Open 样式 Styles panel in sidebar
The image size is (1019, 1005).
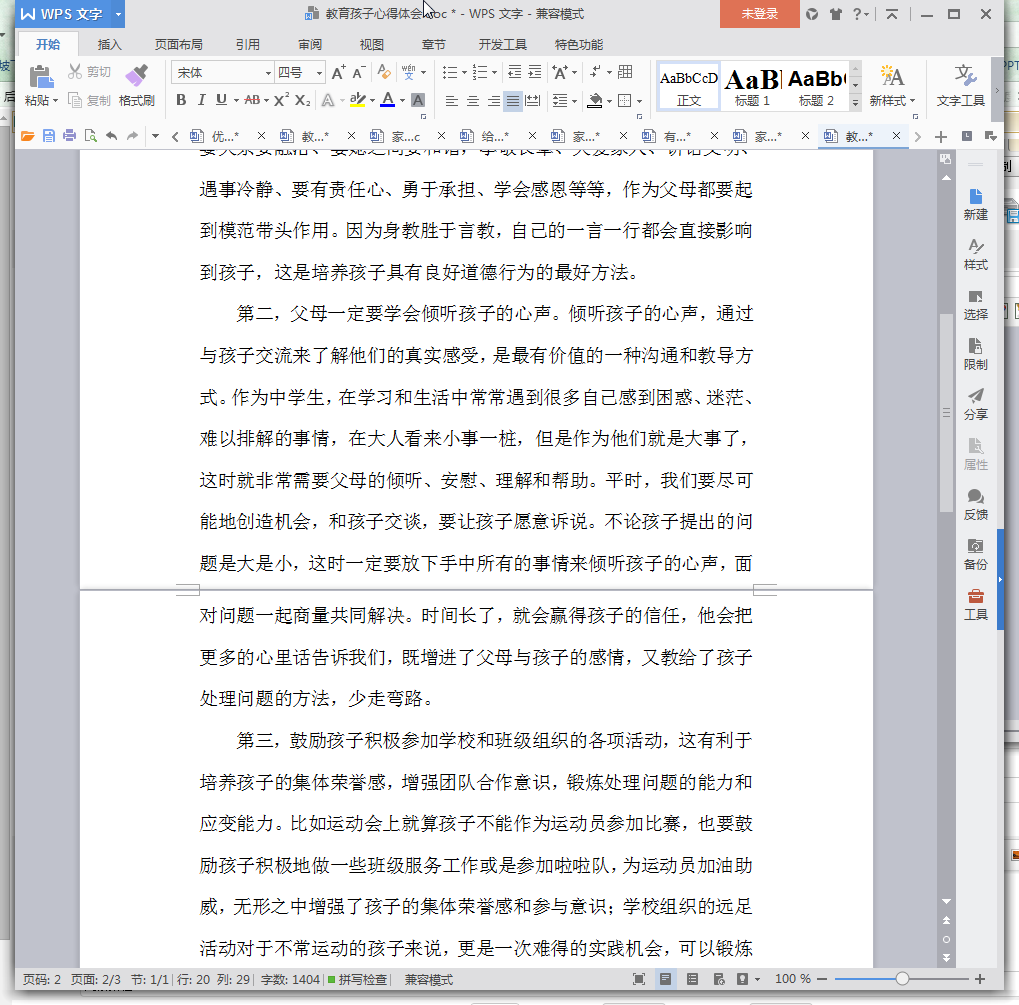coord(975,255)
